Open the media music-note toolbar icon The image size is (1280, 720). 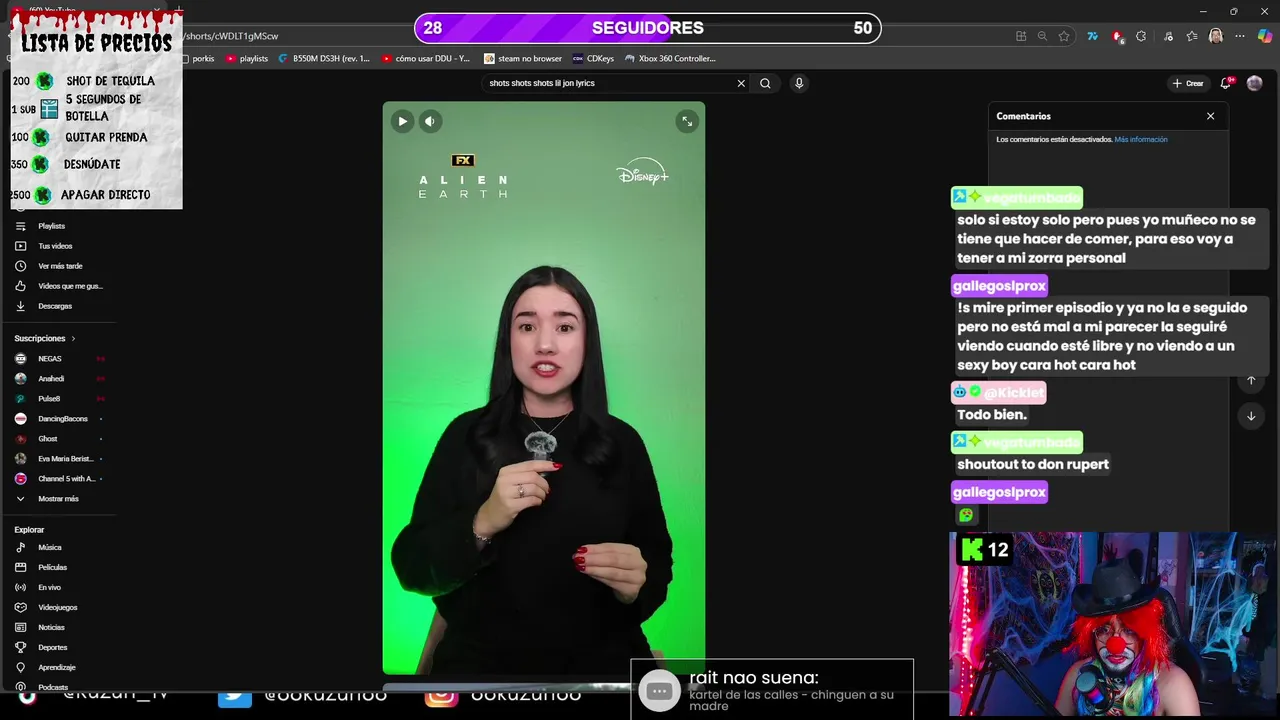[1168, 36]
